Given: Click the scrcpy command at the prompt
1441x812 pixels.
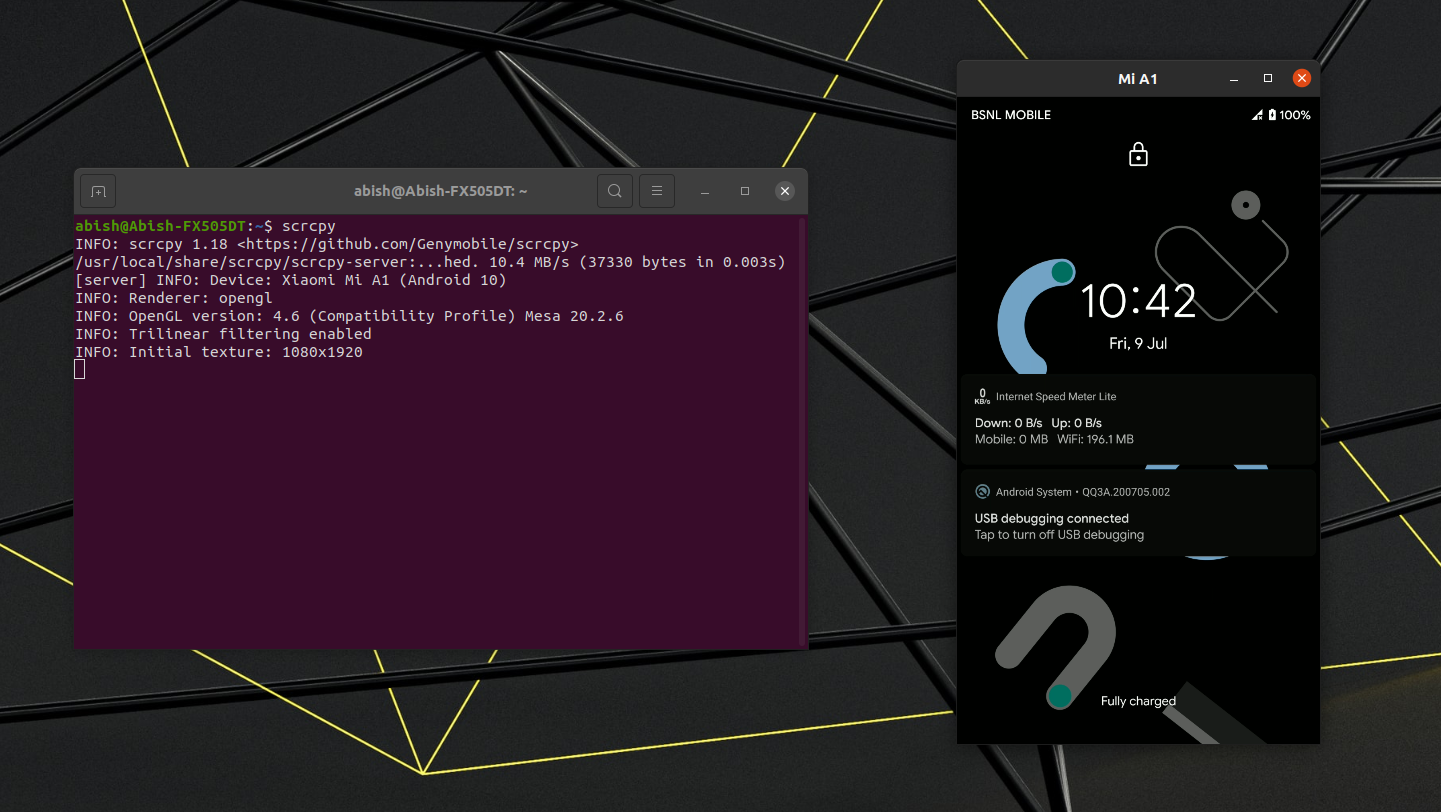Looking at the screenshot, I should point(309,226).
